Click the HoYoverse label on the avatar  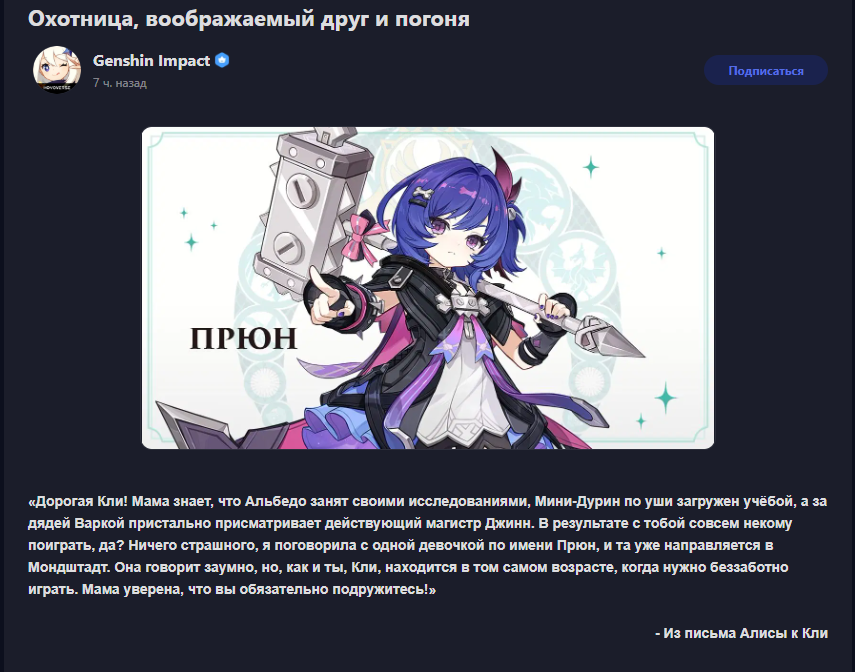(57, 87)
